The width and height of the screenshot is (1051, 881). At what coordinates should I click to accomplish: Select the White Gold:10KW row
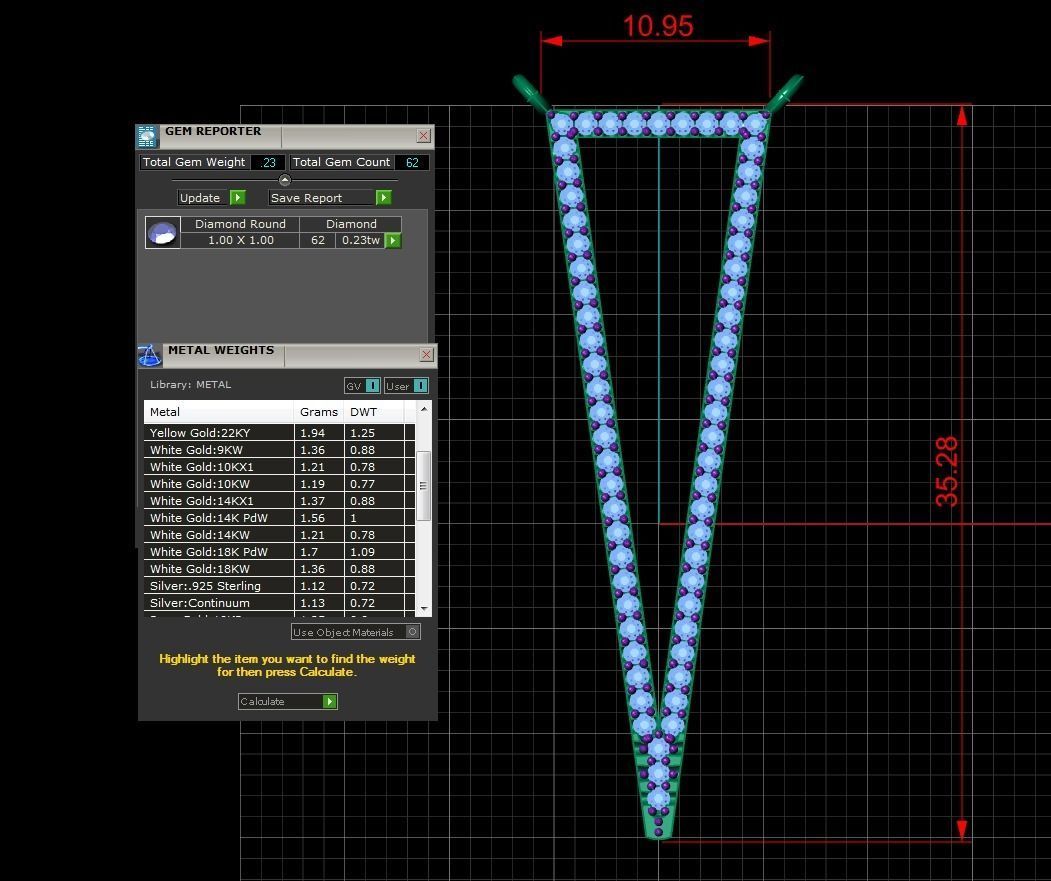coord(279,483)
